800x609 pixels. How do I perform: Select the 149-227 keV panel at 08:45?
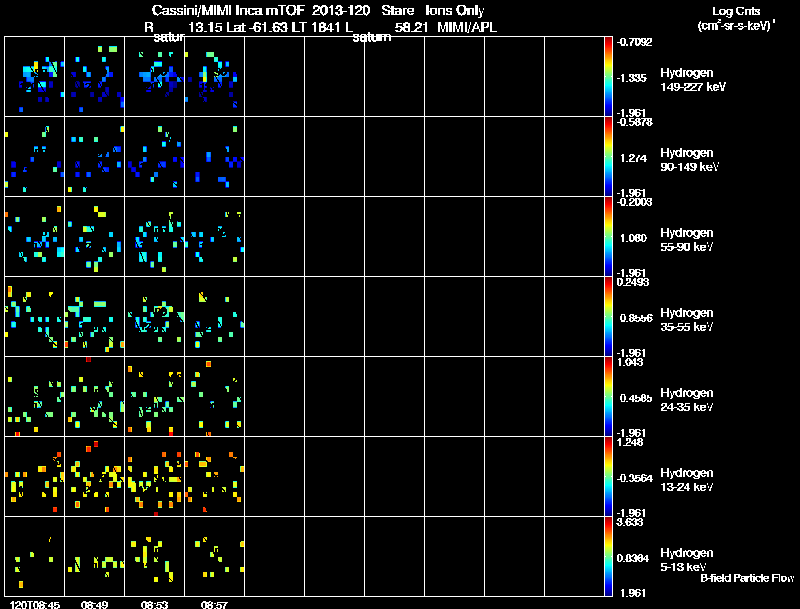point(35,77)
